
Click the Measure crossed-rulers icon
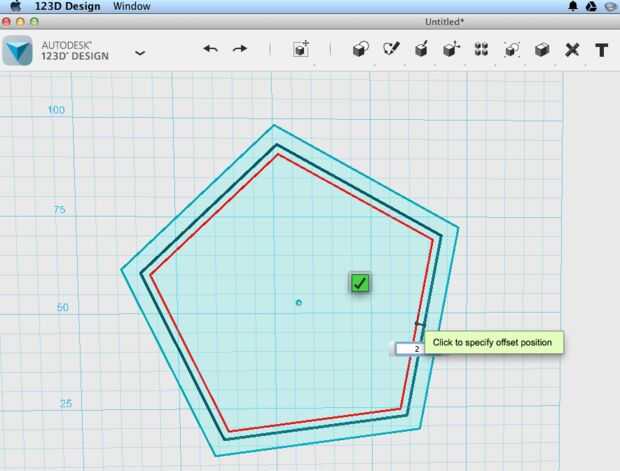pyautogui.click(x=572, y=50)
